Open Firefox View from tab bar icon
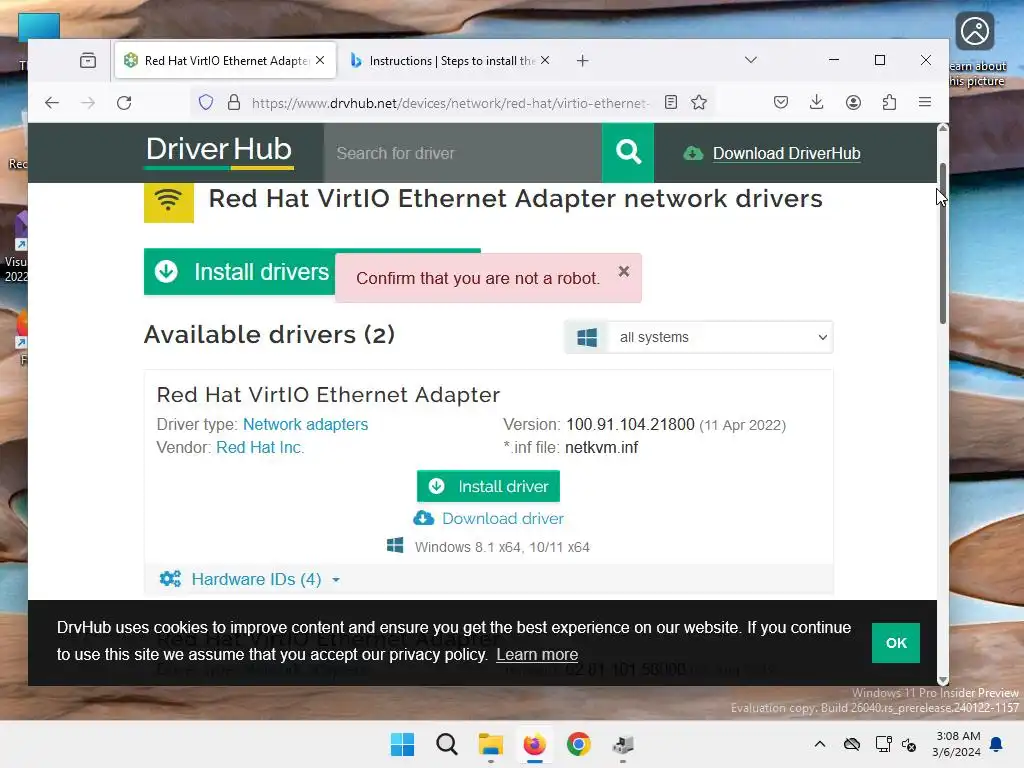This screenshot has width=1024, height=768. (x=88, y=61)
